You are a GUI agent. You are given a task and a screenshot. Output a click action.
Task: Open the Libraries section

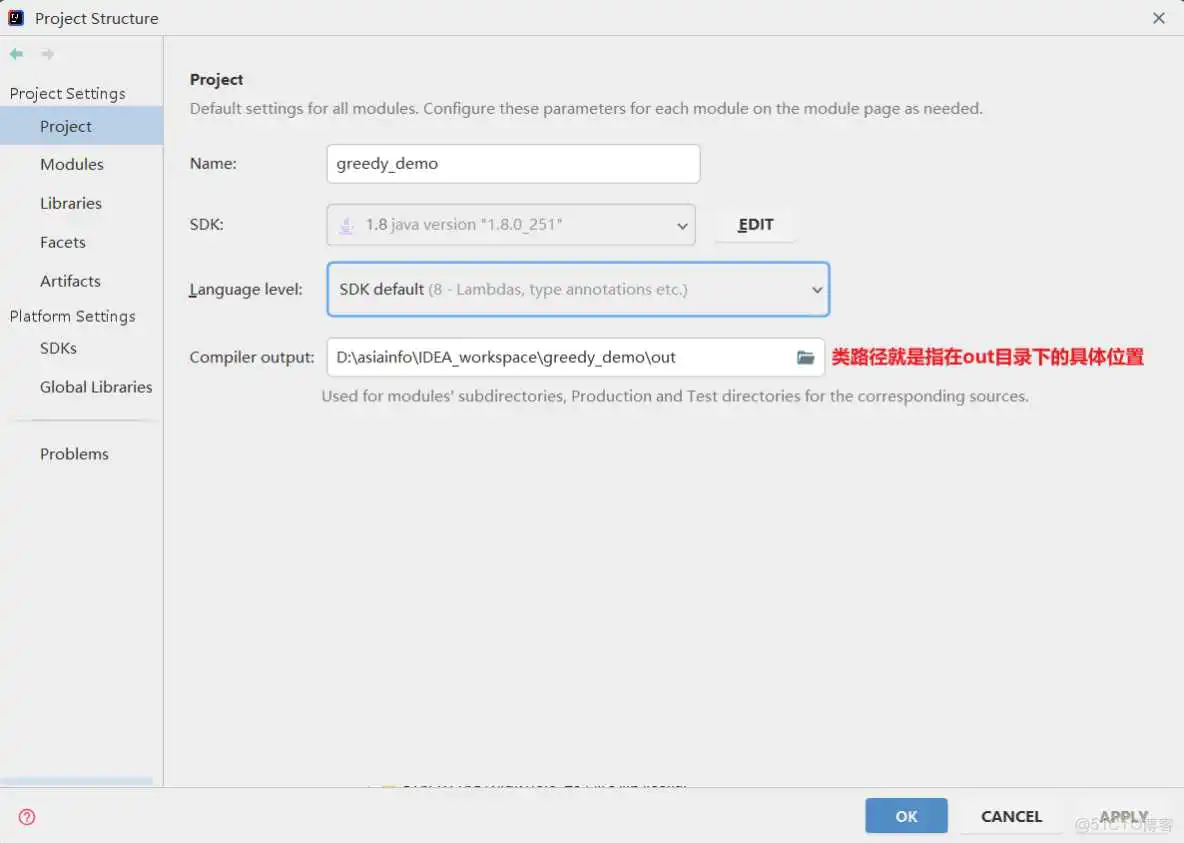point(70,203)
